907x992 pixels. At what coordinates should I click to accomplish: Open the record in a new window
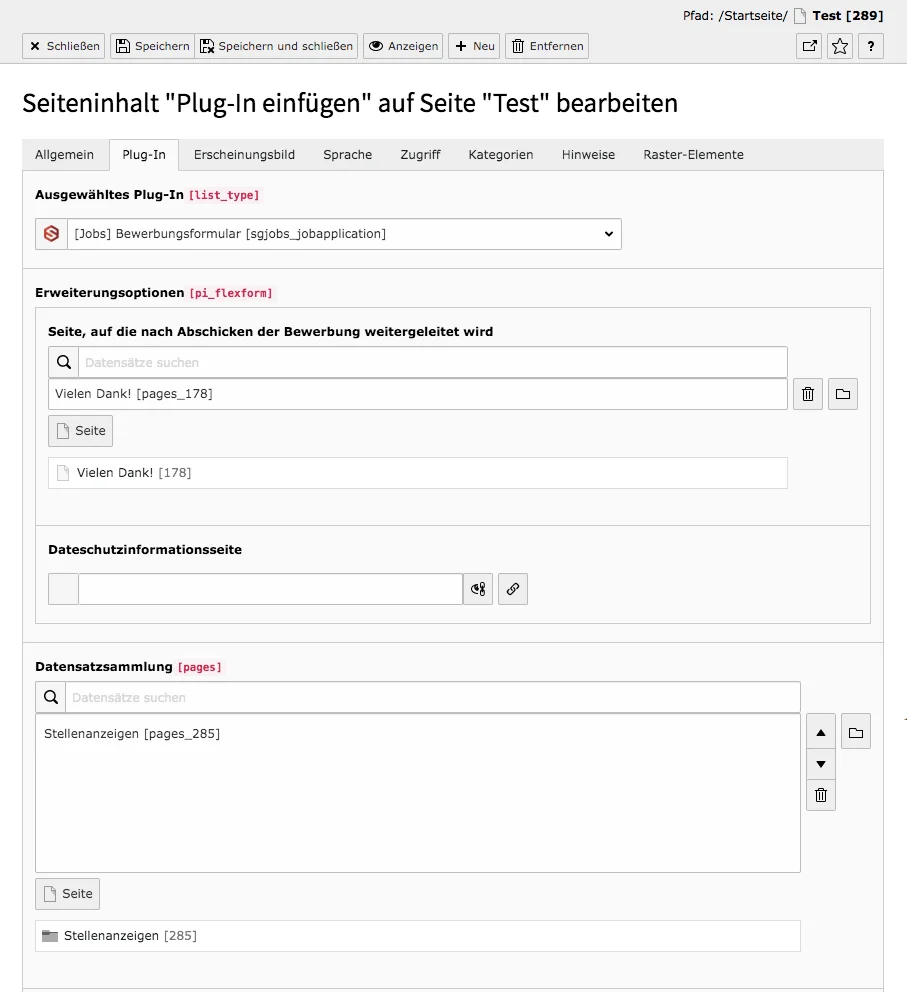coord(808,46)
